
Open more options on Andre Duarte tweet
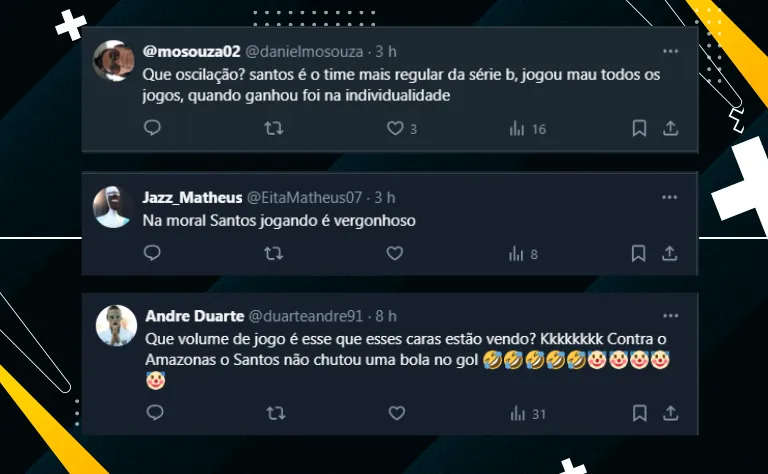click(x=671, y=315)
